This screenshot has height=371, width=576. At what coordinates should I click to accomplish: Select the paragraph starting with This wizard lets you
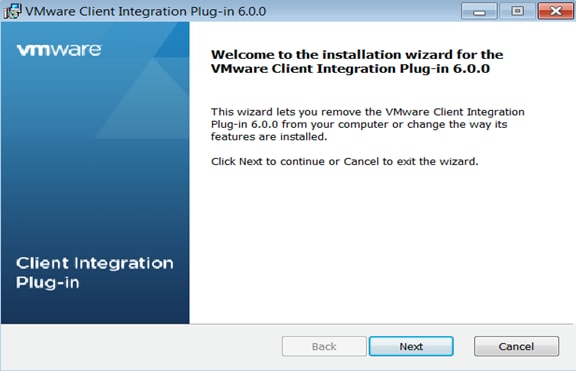[x=367, y=124]
